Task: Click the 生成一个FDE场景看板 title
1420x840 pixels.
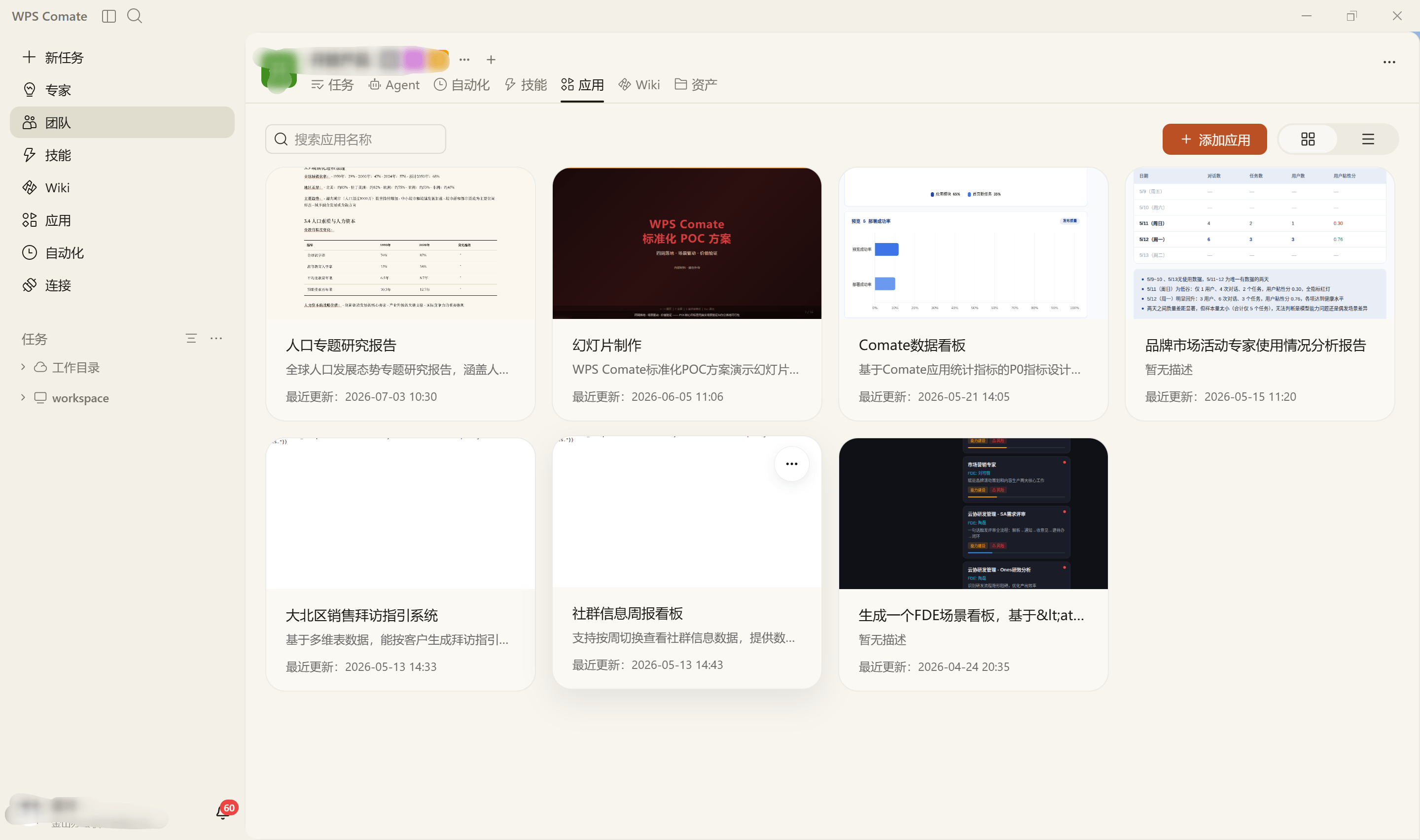Action: (971, 615)
